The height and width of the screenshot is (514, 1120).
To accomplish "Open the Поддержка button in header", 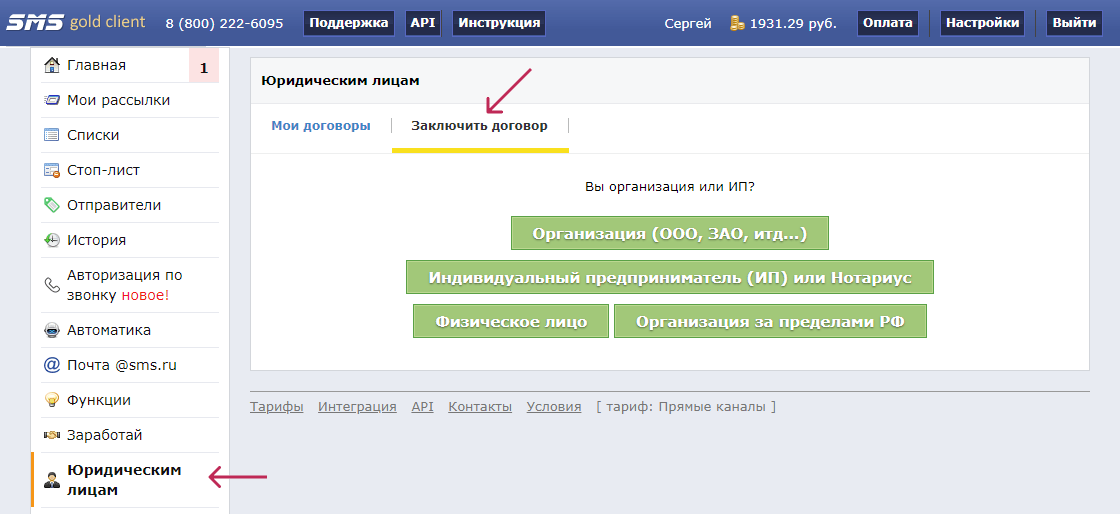I will [349, 23].
